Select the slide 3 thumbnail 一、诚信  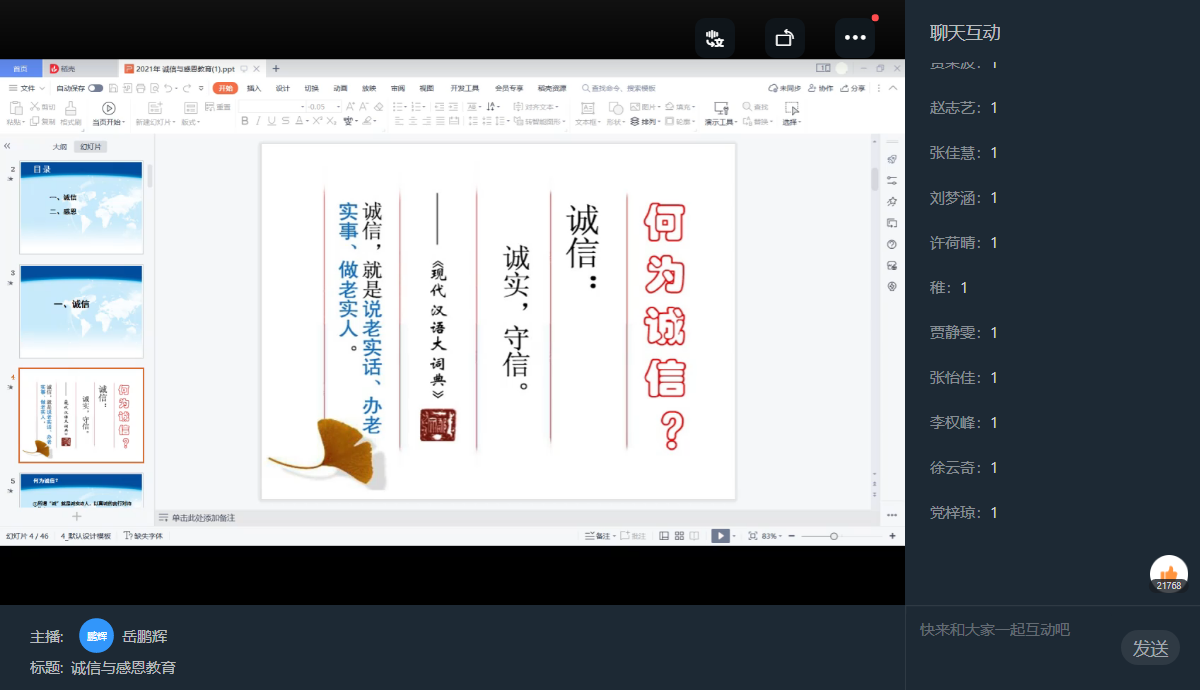click(x=81, y=311)
